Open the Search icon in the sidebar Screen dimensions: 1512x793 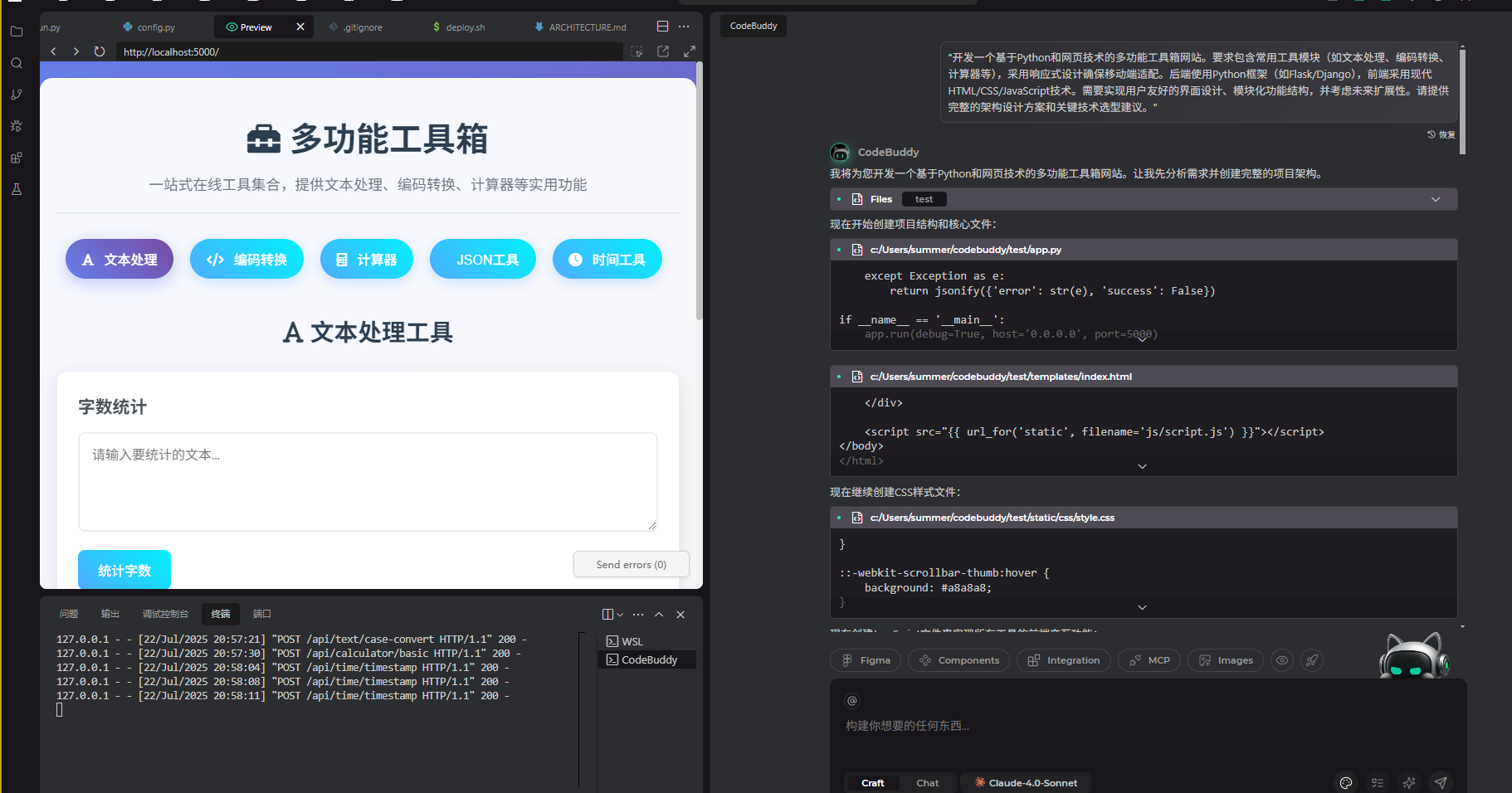point(17,63)
